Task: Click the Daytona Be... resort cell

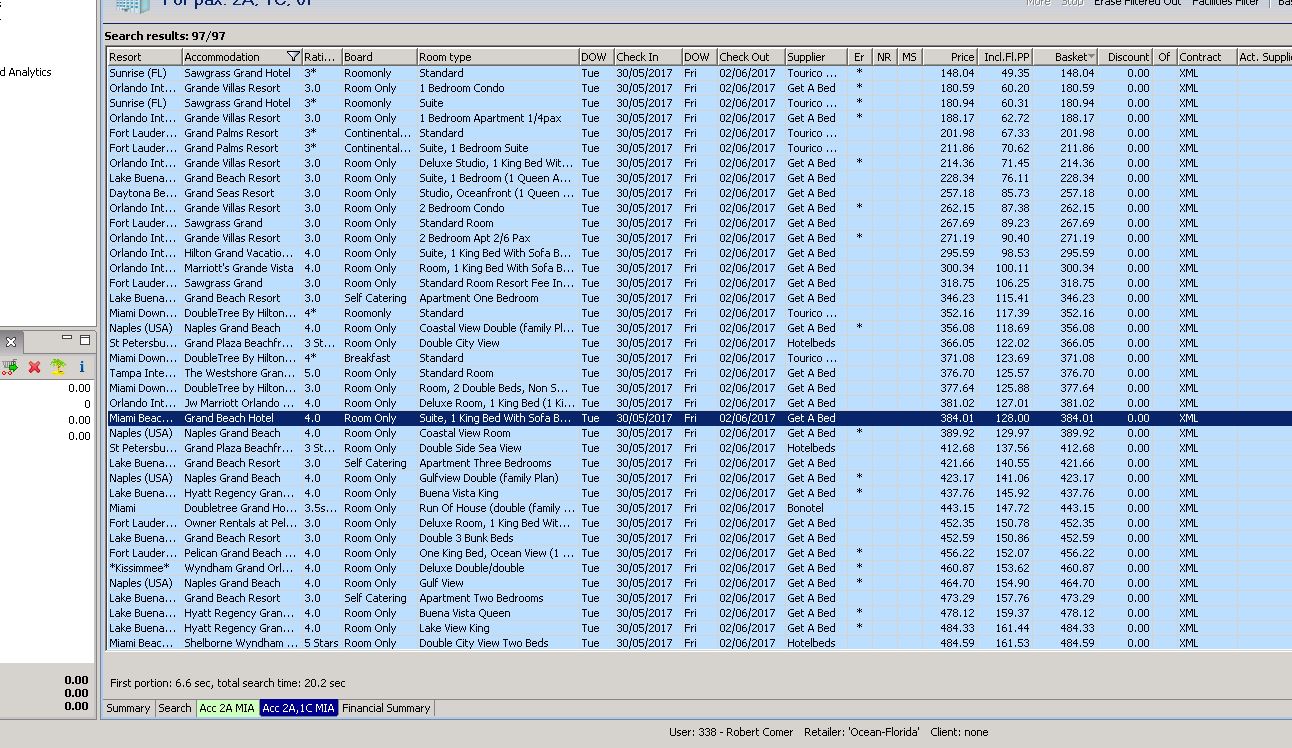Action: coord(144,193)
